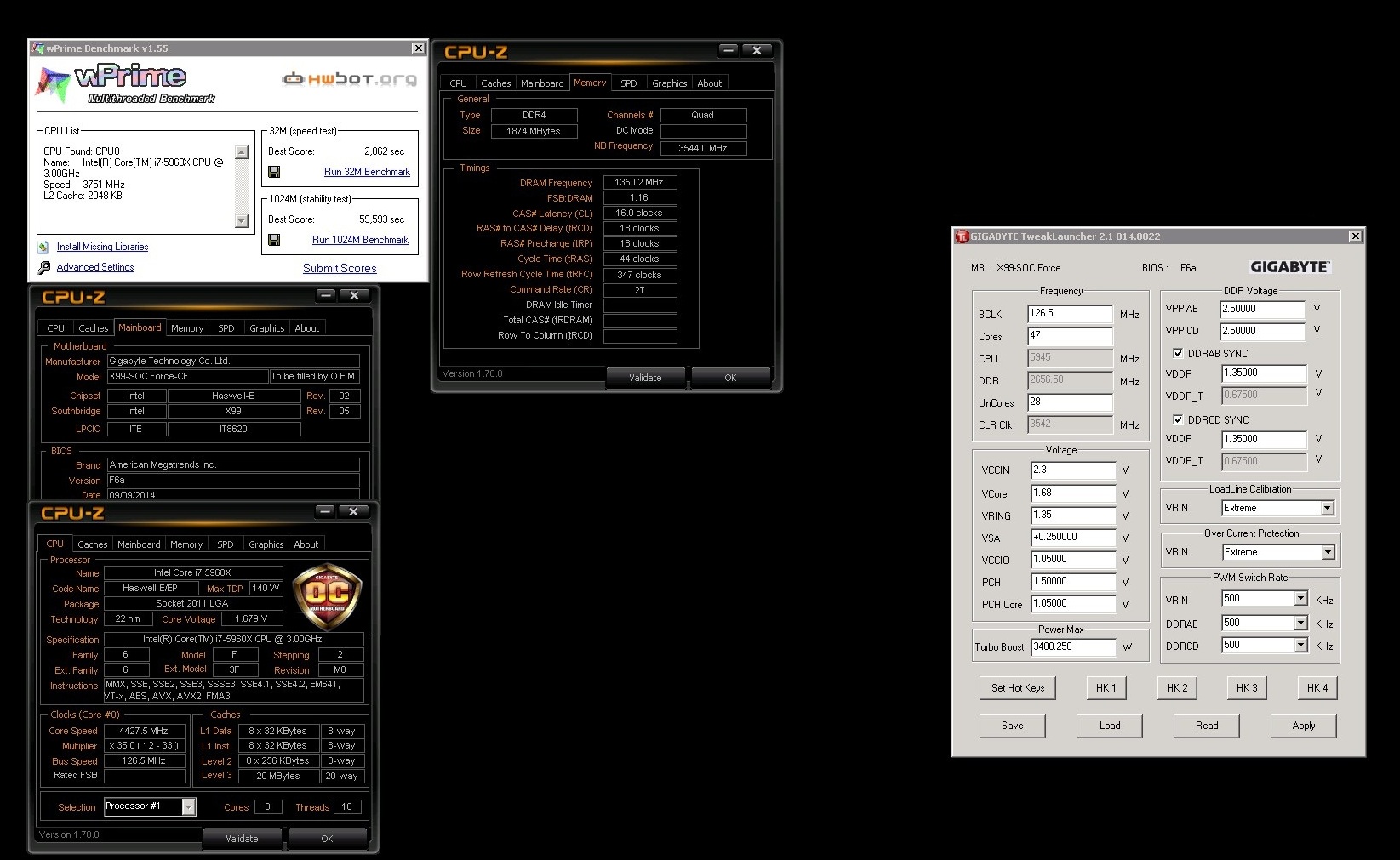Open Memory tab in bottom CPU-Z window
Viewport: 1400px width, 860px height.
coord(186,544)
